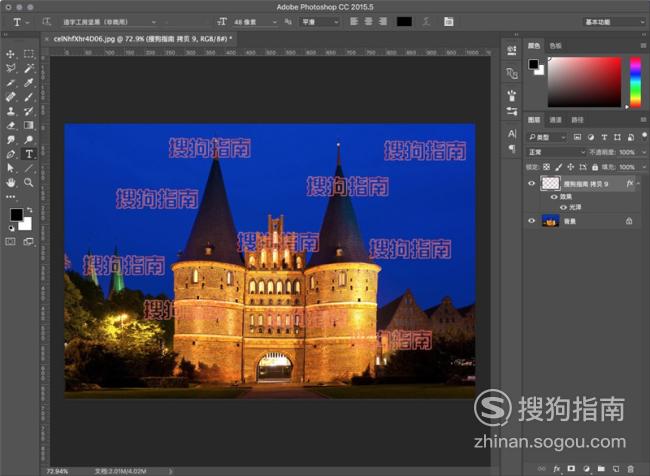The height and width of the screenshot is (476, 650).
Task: Open the Create Warped Text option
Action: [426, 22]
